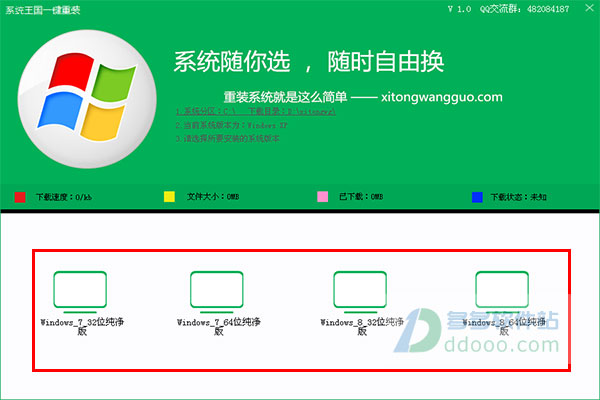Image resolution: width=600 pixels, height=400 pixels.
Task: Click the 下载速度 0/kb status text
Action: 63,198
